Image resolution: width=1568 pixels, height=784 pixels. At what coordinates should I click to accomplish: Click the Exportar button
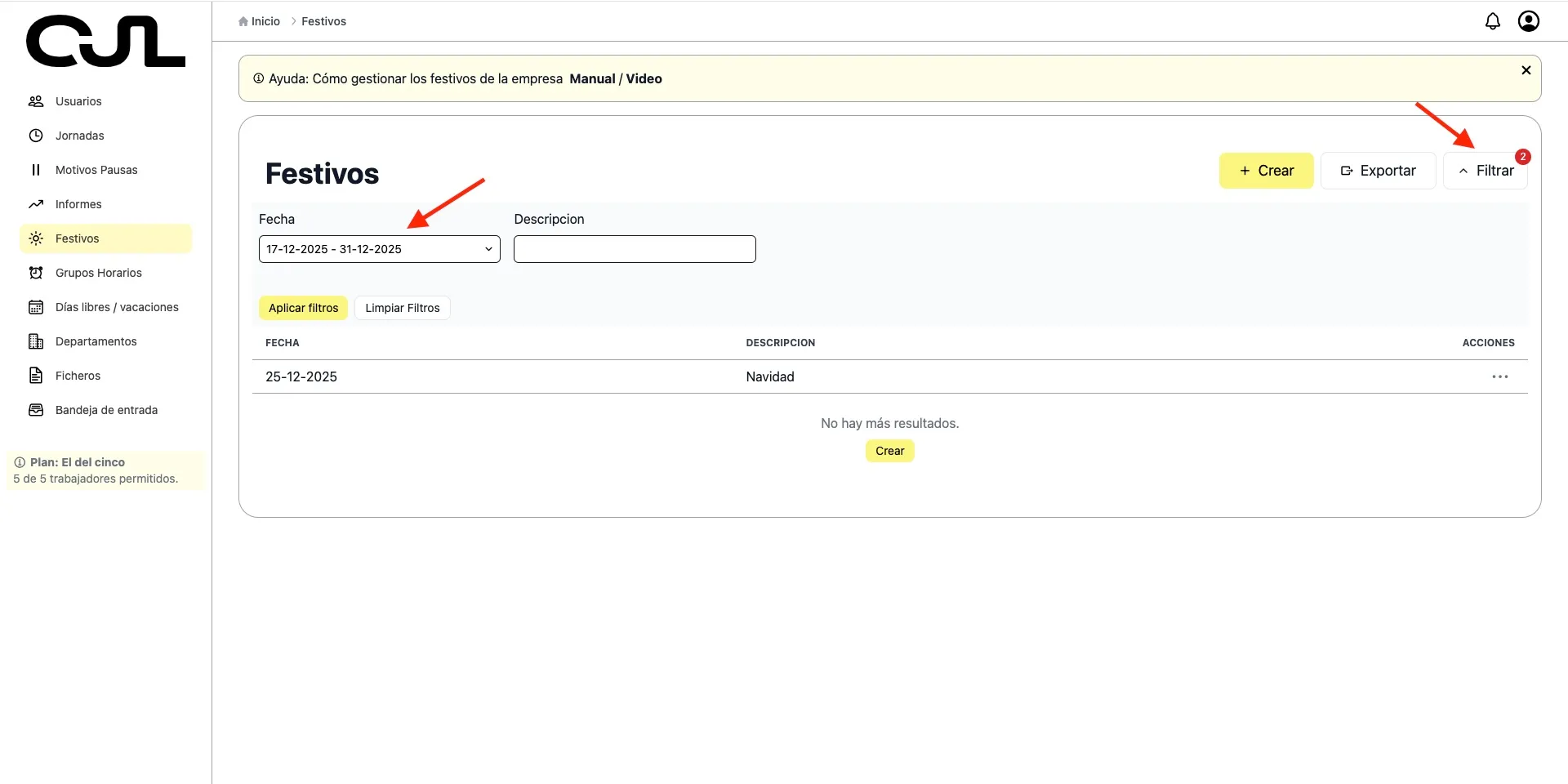click(1378, 171)
